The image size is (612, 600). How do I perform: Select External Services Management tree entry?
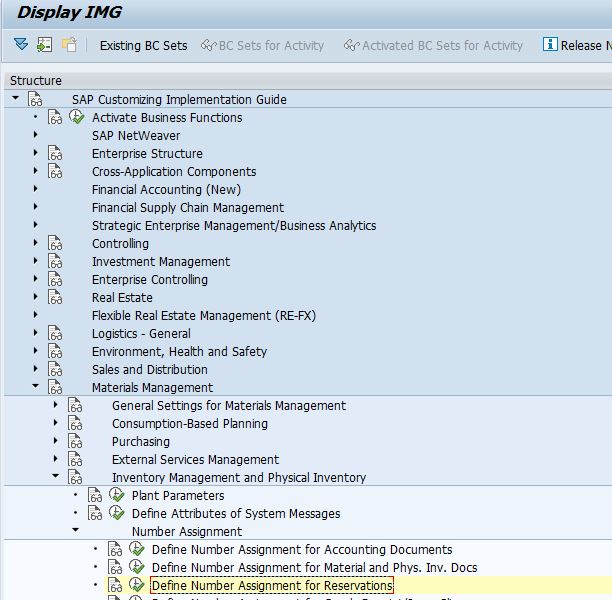196,459
